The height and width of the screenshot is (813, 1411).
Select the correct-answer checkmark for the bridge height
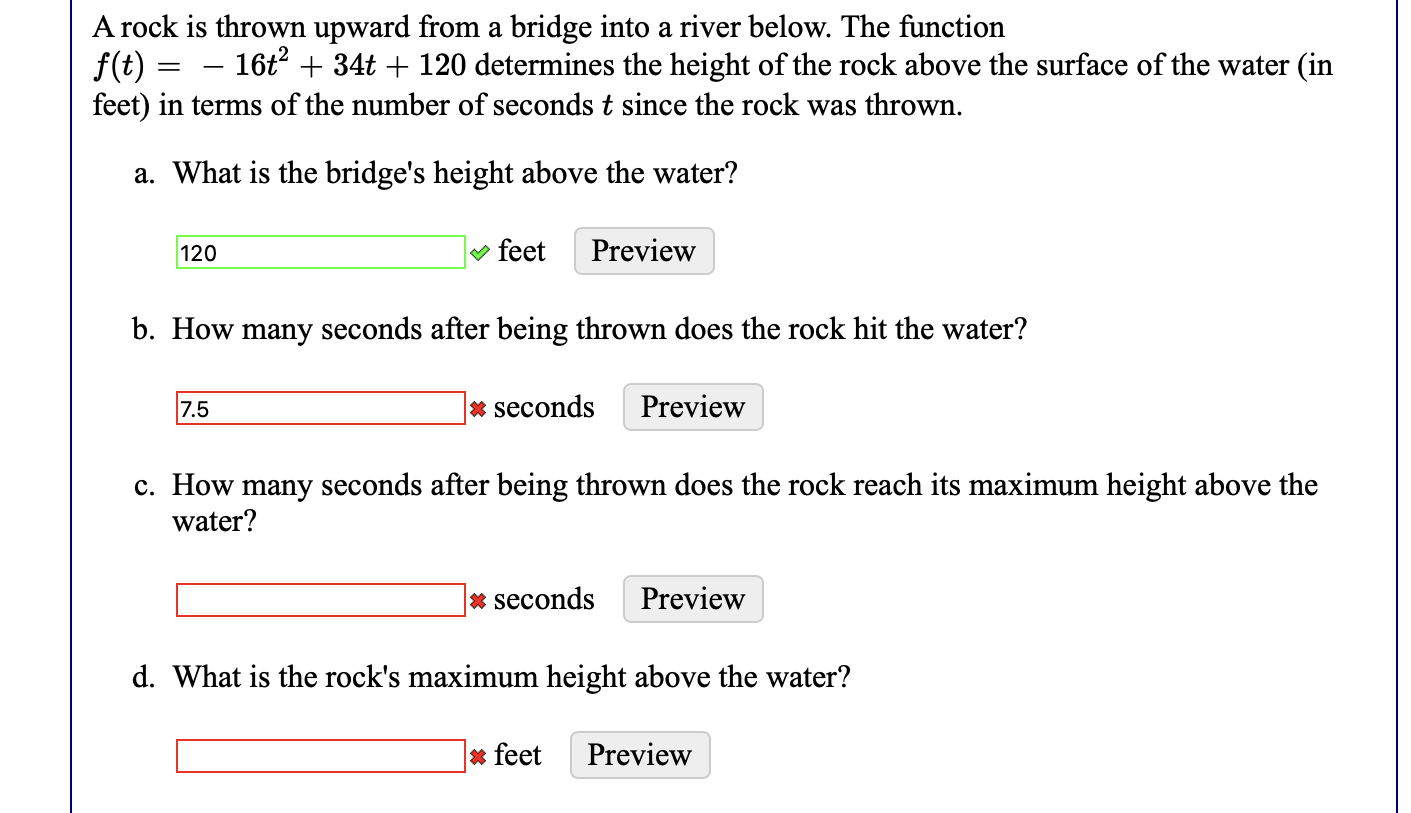point(479,252)
